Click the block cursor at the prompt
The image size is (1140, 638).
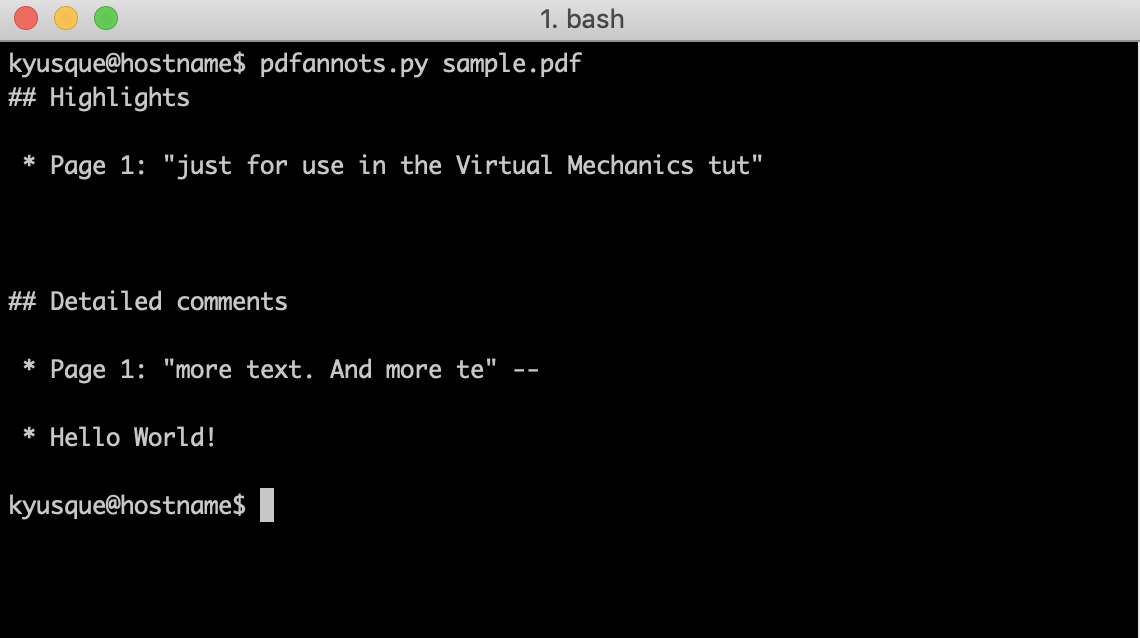click(x=267, y=505)
